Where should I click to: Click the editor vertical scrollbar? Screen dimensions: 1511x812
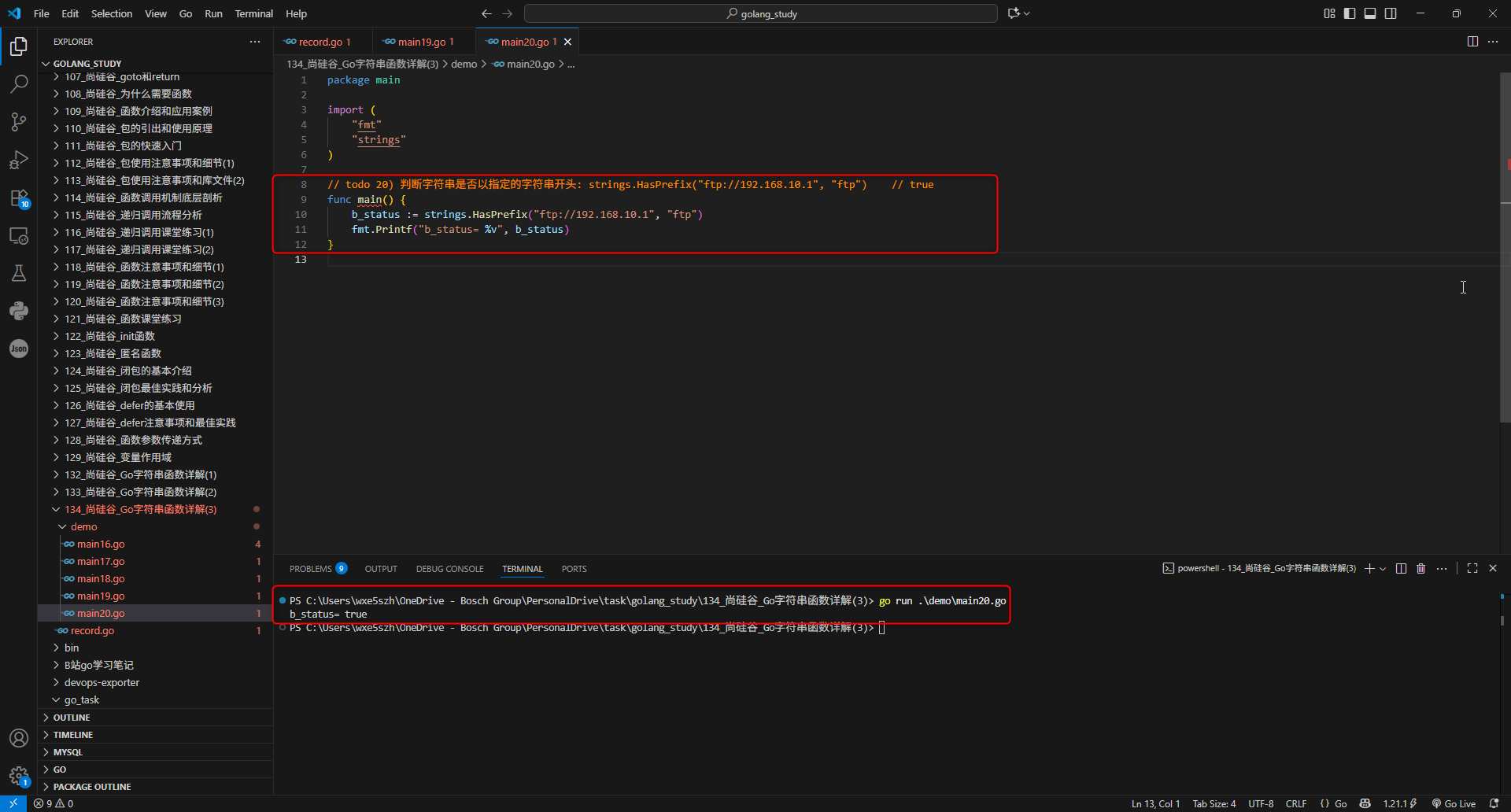pos(1505,247)
